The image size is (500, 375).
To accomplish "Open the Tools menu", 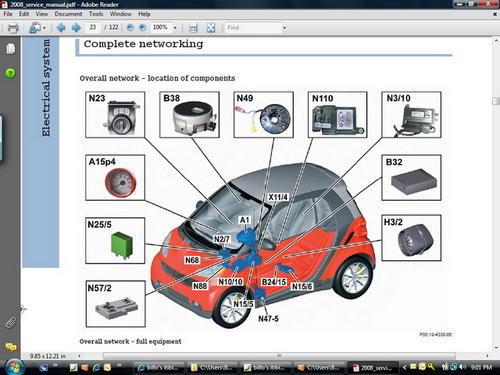I will click(96, 14).
